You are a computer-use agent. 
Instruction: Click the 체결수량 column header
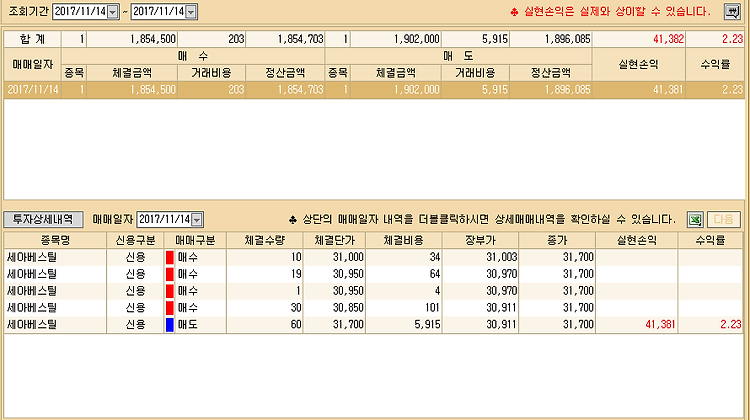point(265,240)
